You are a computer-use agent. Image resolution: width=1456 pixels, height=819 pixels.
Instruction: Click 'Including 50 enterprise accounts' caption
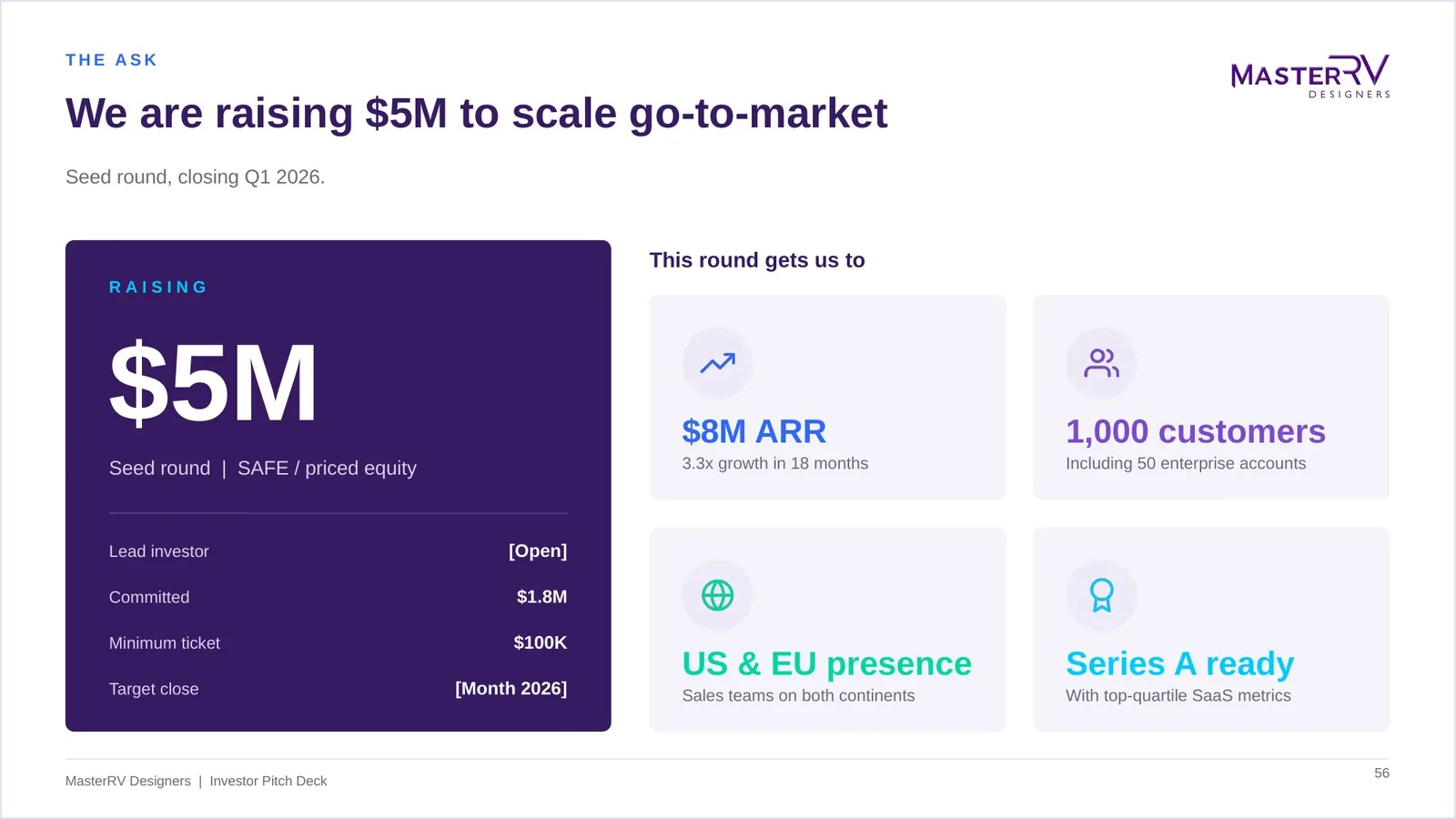pyautogui.click(x=1186, y=463)
